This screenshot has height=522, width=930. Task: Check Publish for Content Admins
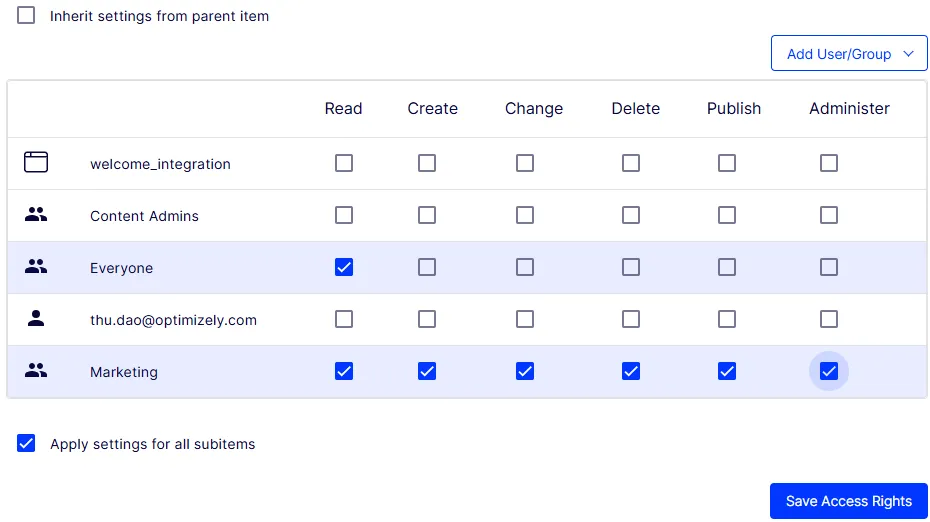pos(727,215)
